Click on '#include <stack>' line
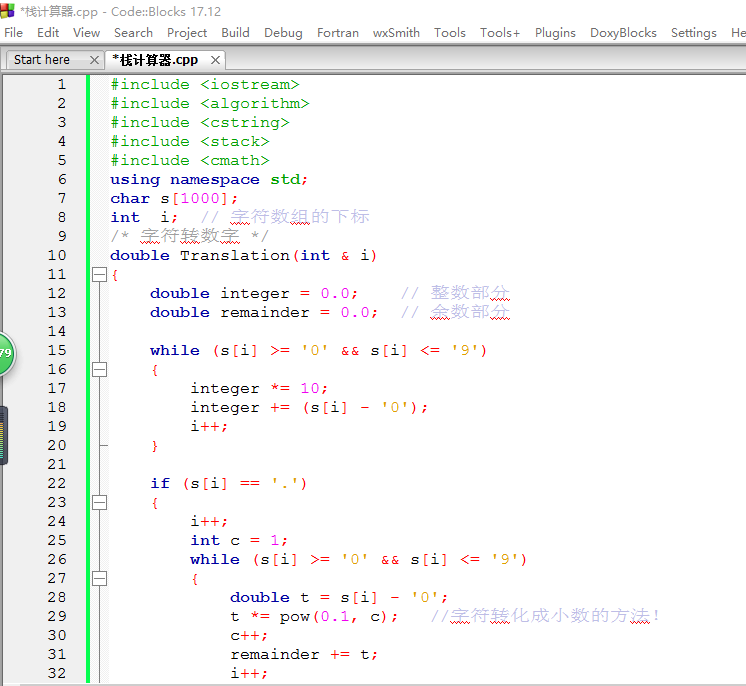746x686 pixels. 190,142
